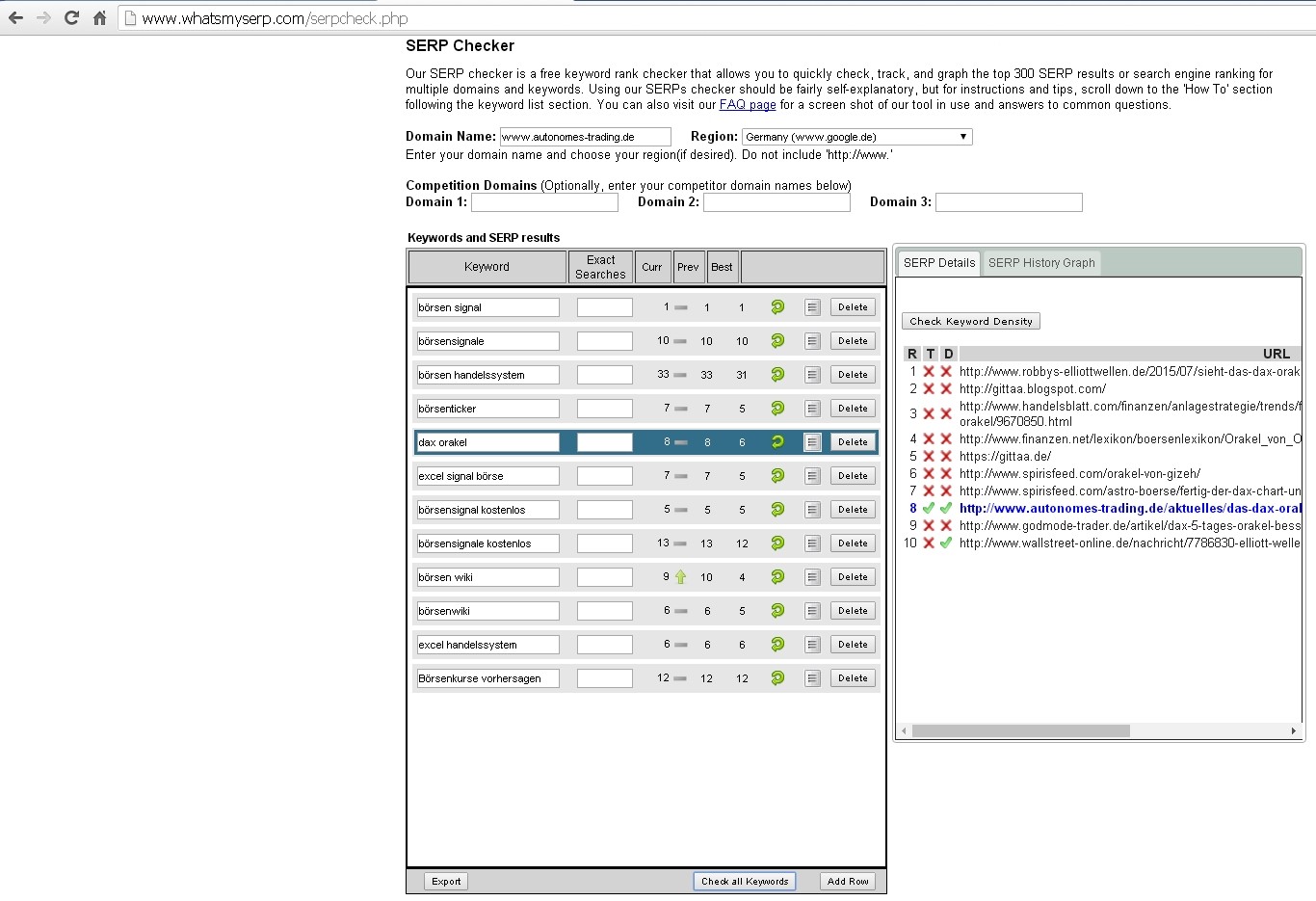Focus the Domain 1 competitor field
Screen dimensions: 1316x901
[x=544, y=202]
